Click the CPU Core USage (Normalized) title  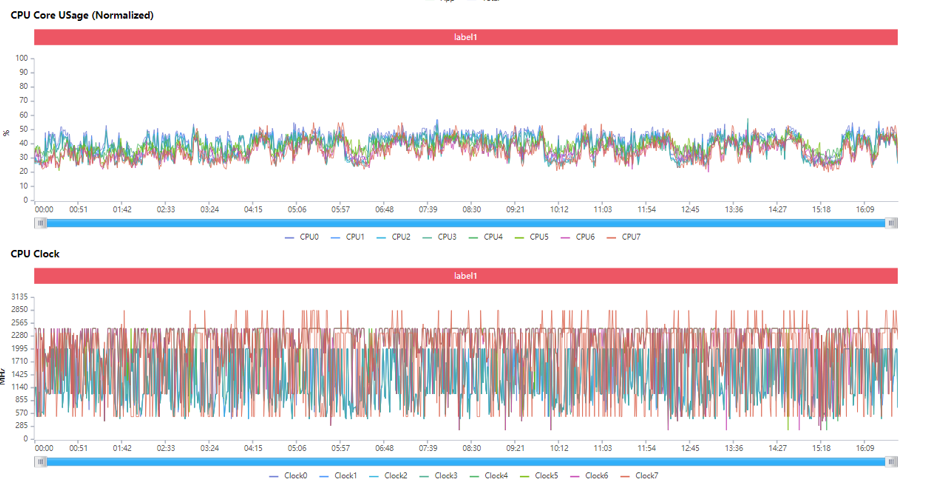(x=82, y=15)
